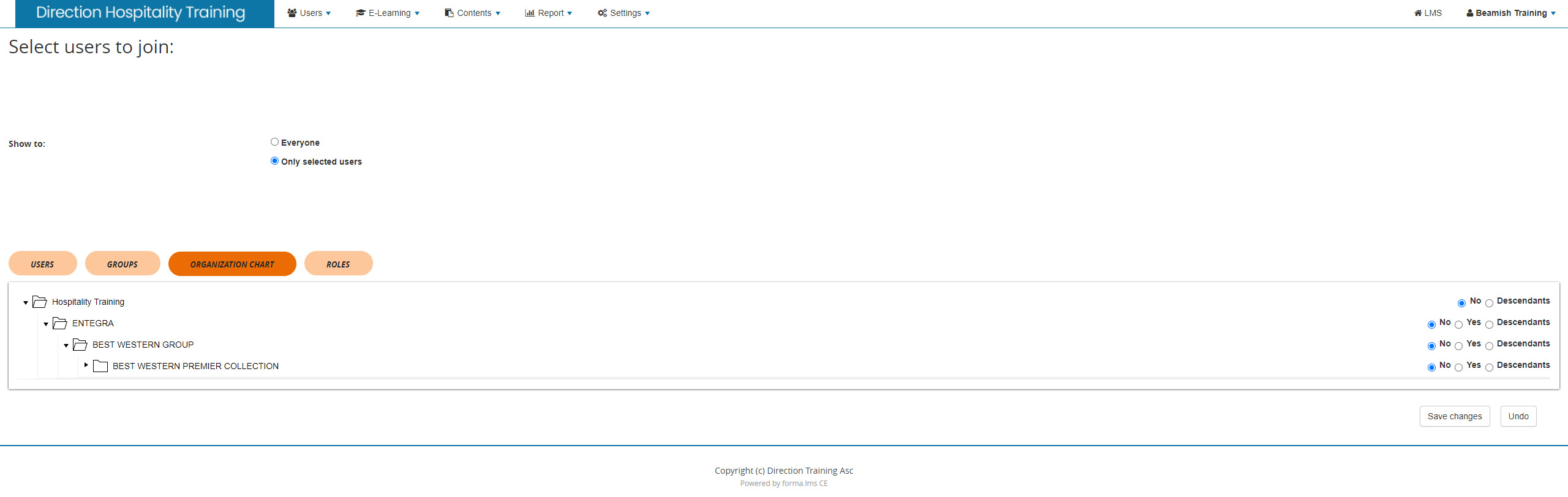Open the Beamish Training user dropdown

point(1510,13)
